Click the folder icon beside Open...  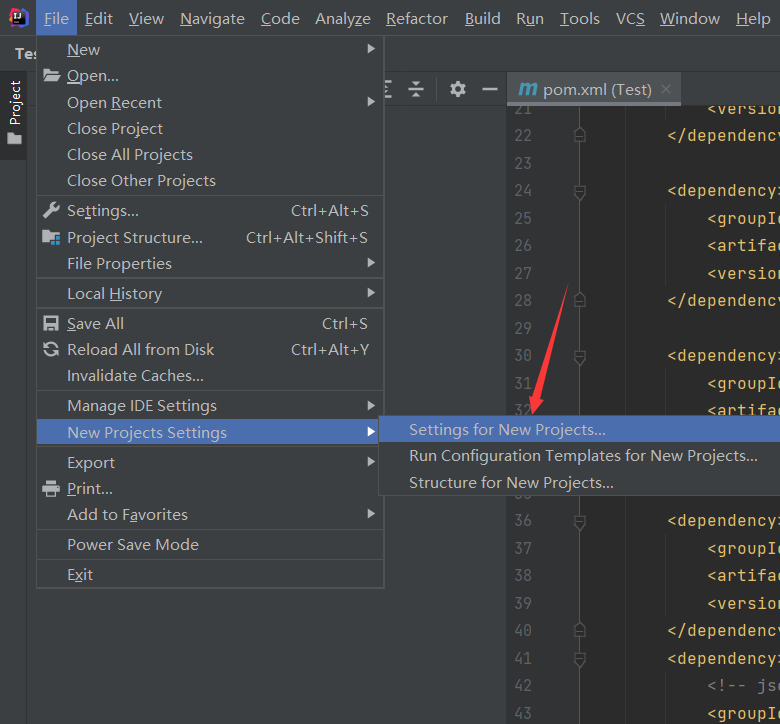[51, 76]
